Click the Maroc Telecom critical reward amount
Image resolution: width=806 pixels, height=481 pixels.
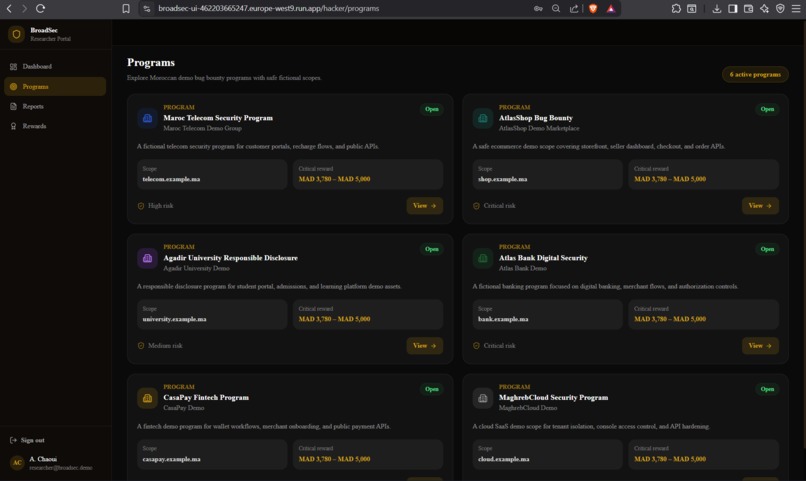coord(334,179)
